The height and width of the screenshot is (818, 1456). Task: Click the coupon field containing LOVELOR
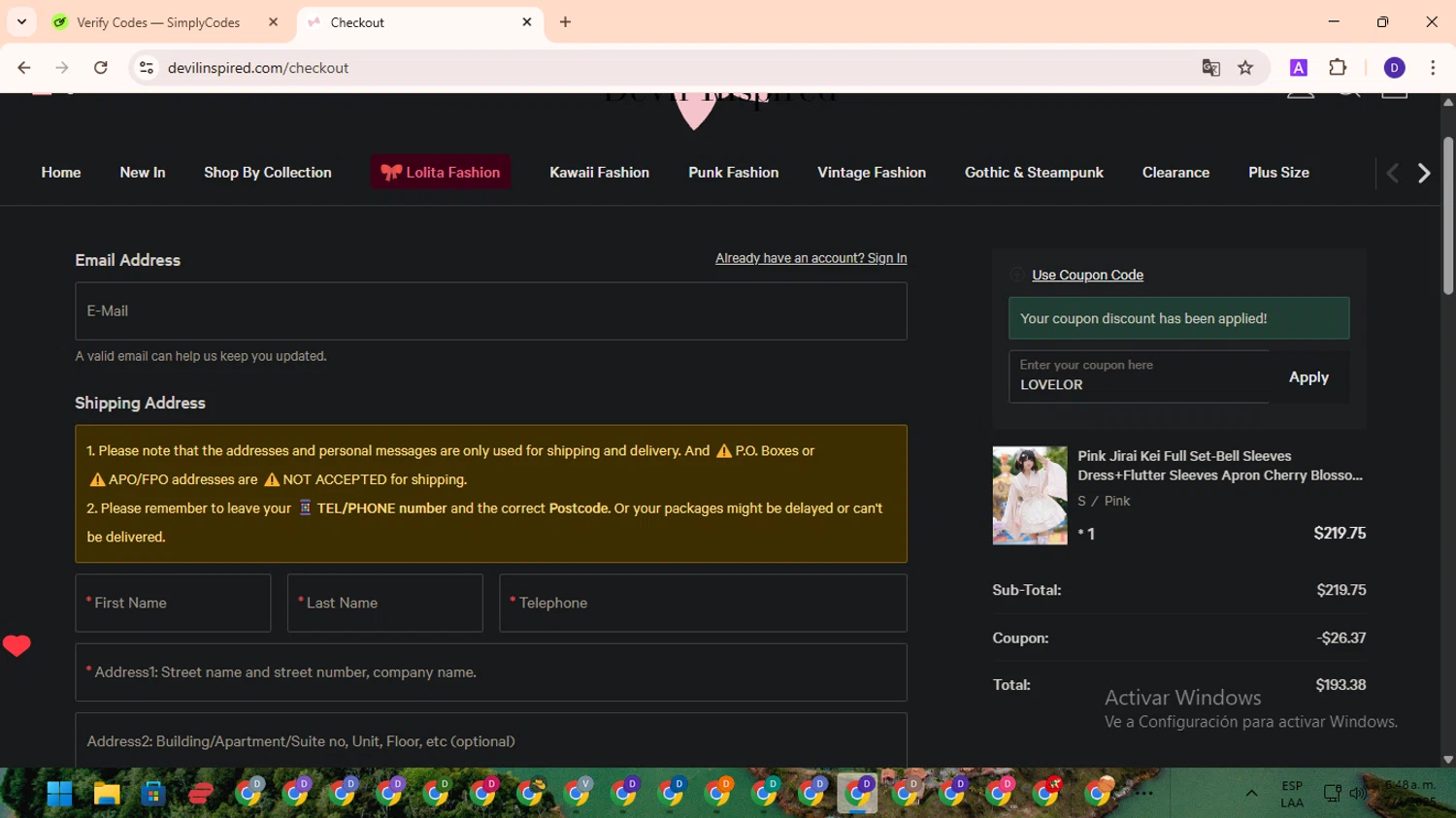[x=1139, y=376]
